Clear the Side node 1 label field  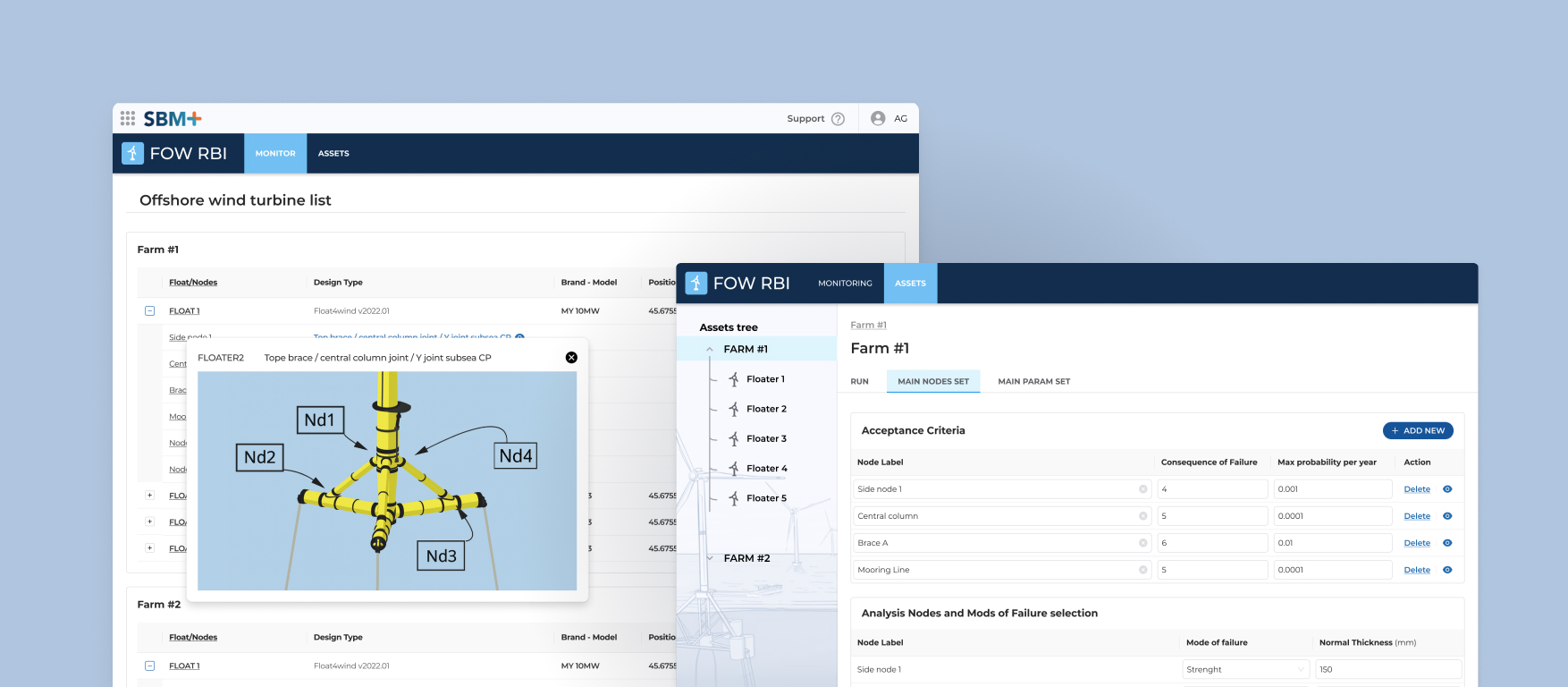(1142, 489)
